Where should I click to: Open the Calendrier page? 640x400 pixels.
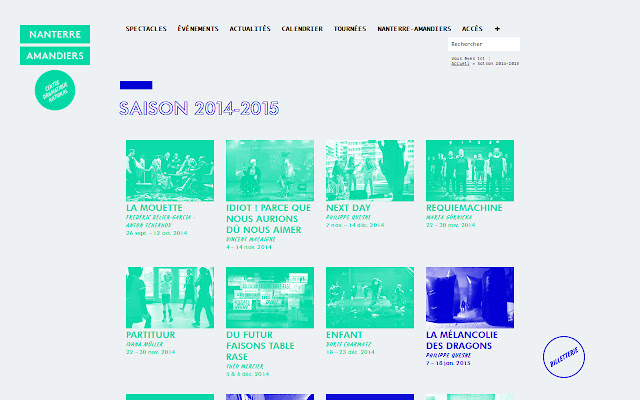click(x=302, y=29)
